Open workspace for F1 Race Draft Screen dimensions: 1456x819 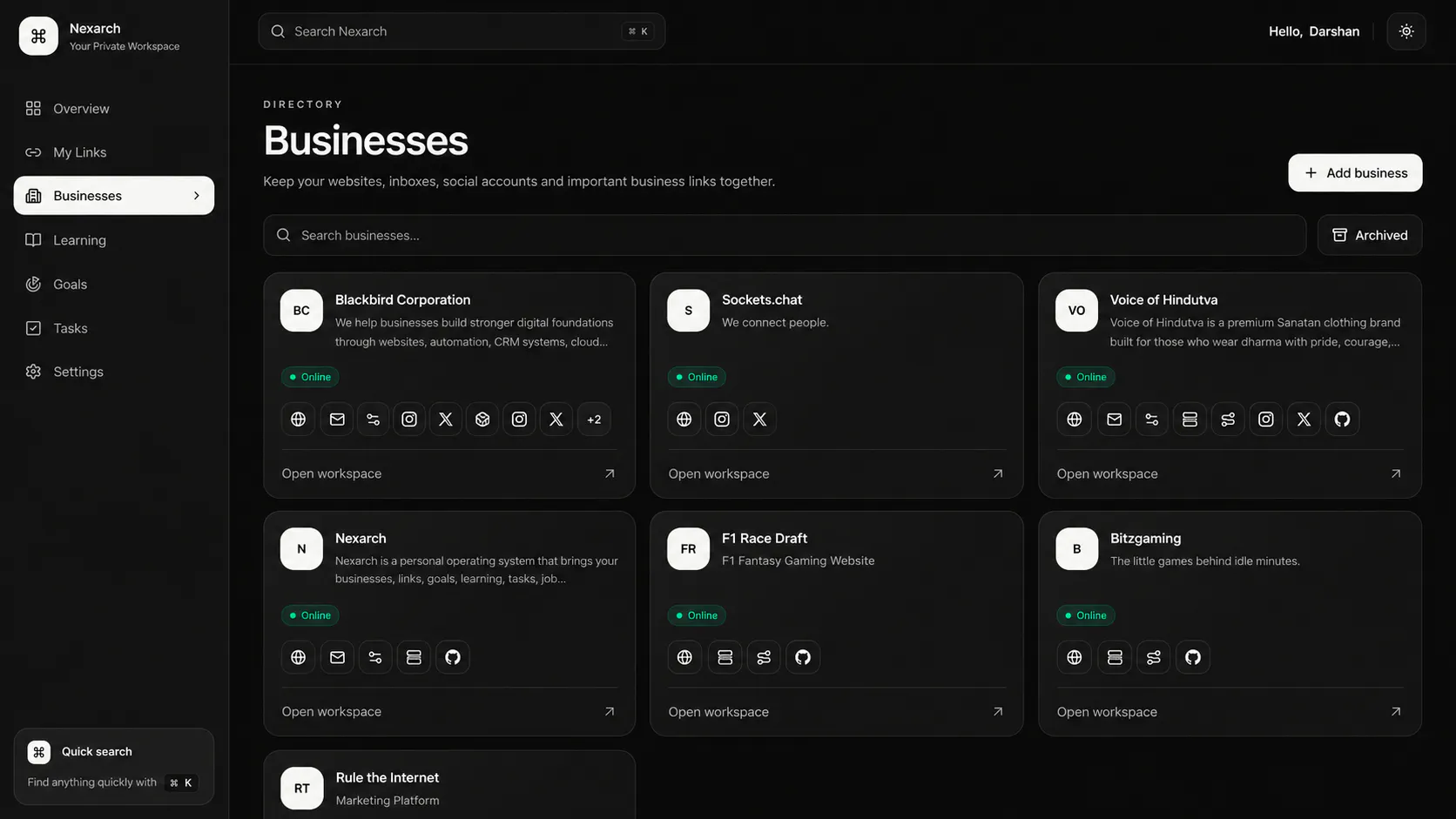[836, 712]
